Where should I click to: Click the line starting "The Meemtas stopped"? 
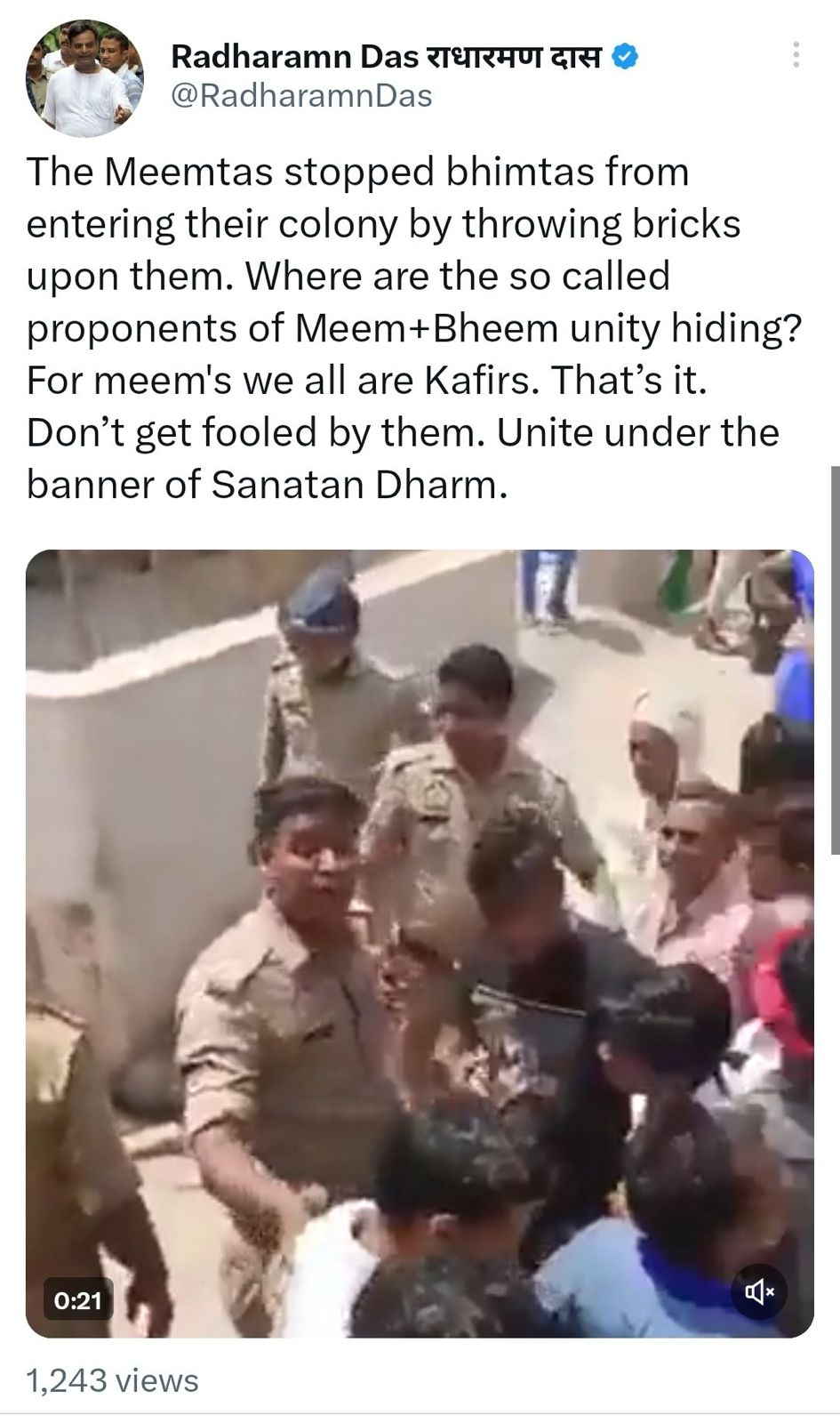coord(357,172)
